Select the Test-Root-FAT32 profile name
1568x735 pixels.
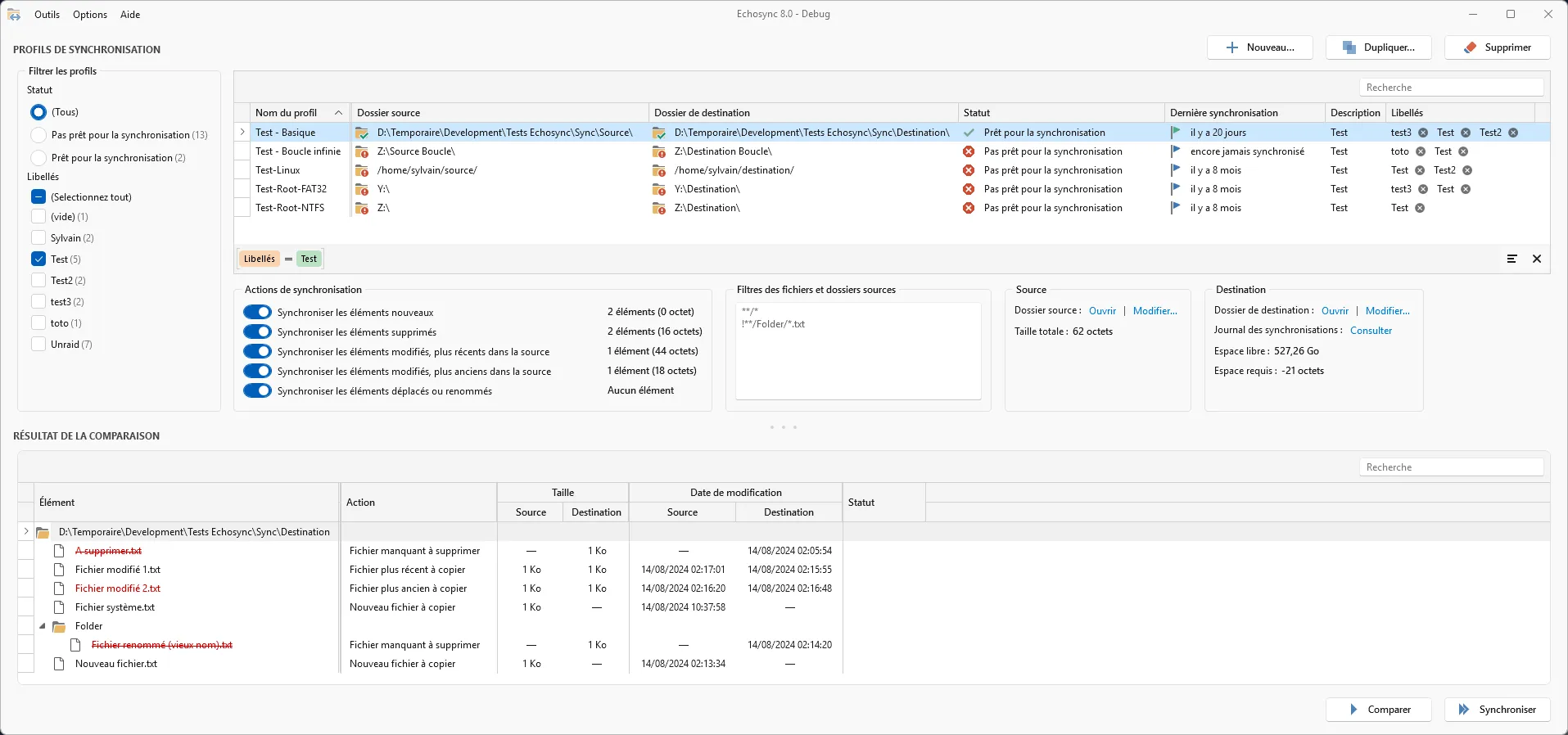click(291, 189)
